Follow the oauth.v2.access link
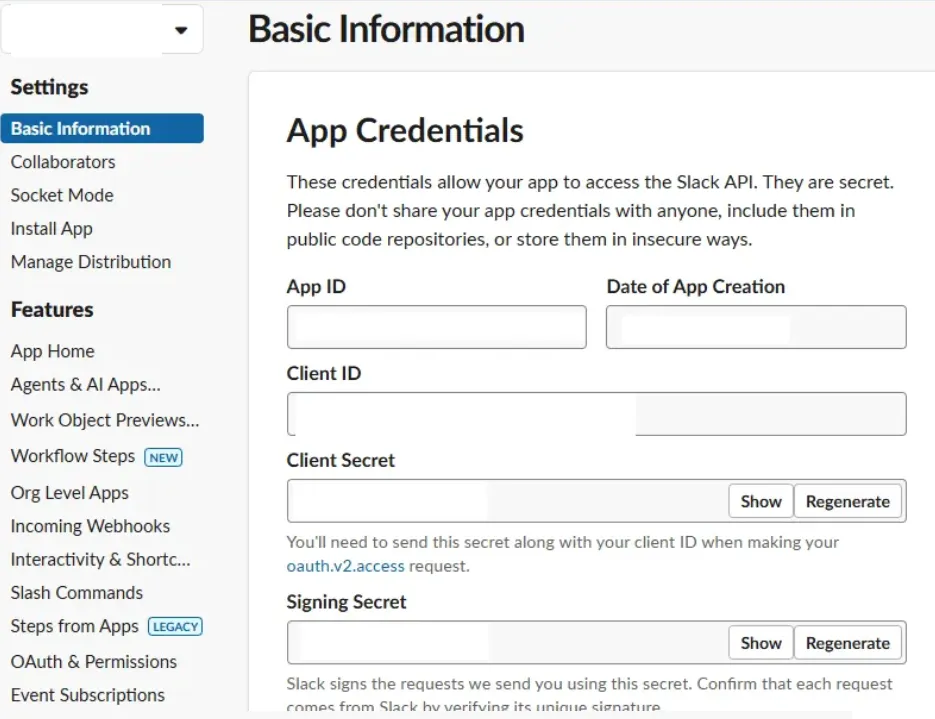Viewport: 935px width, 719px height. [345, 566]
